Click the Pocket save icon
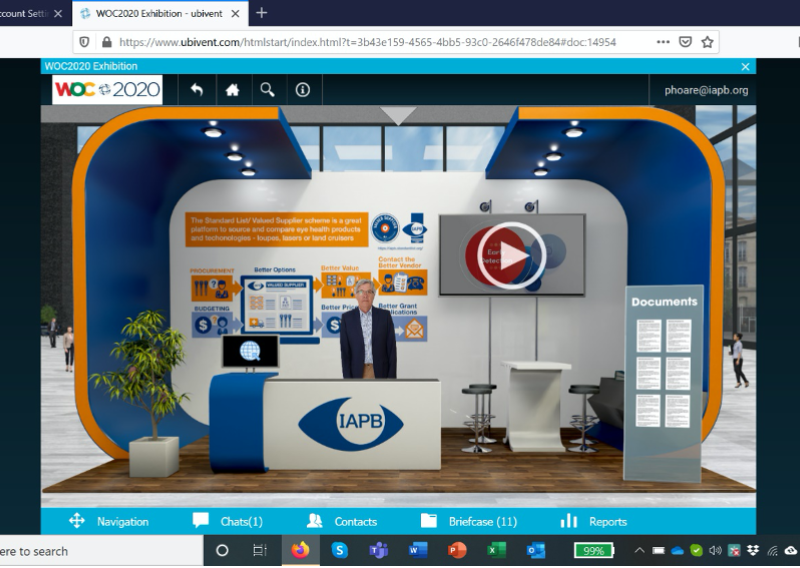 685,42
